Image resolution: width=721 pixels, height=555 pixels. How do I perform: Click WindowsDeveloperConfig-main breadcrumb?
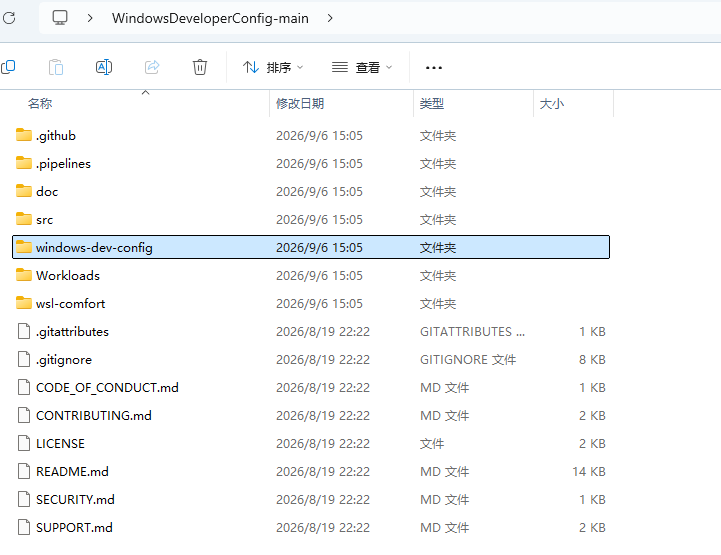210,18
